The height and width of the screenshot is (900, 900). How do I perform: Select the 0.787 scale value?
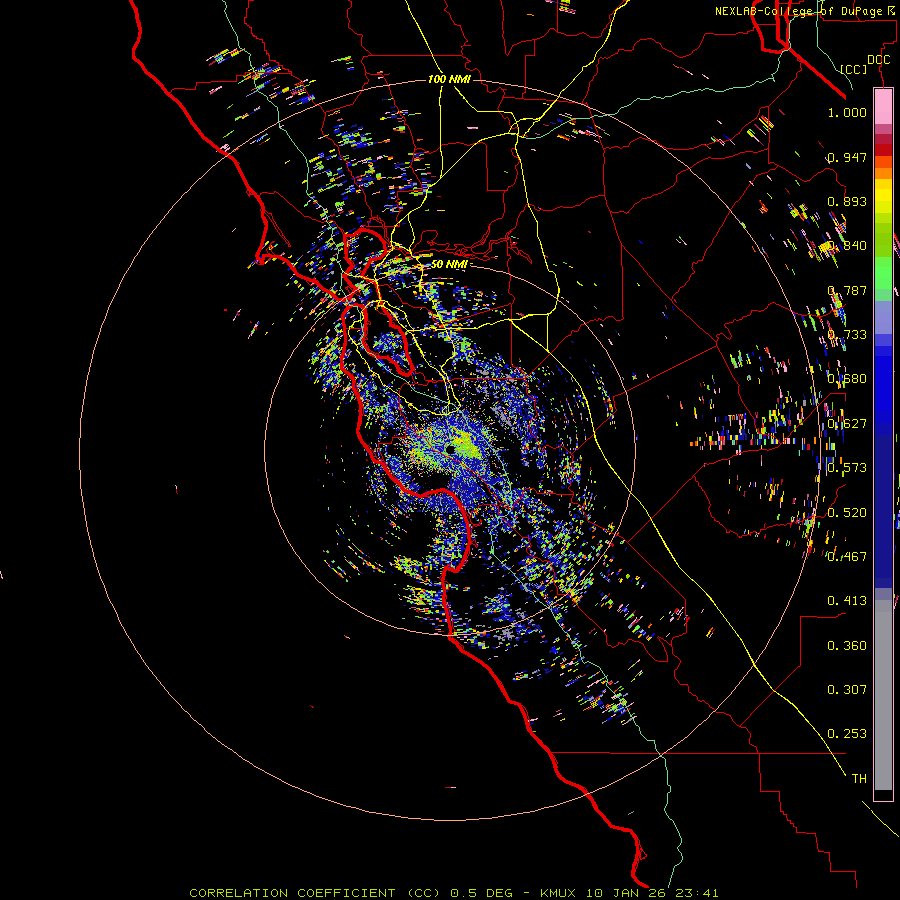[847, 290]
